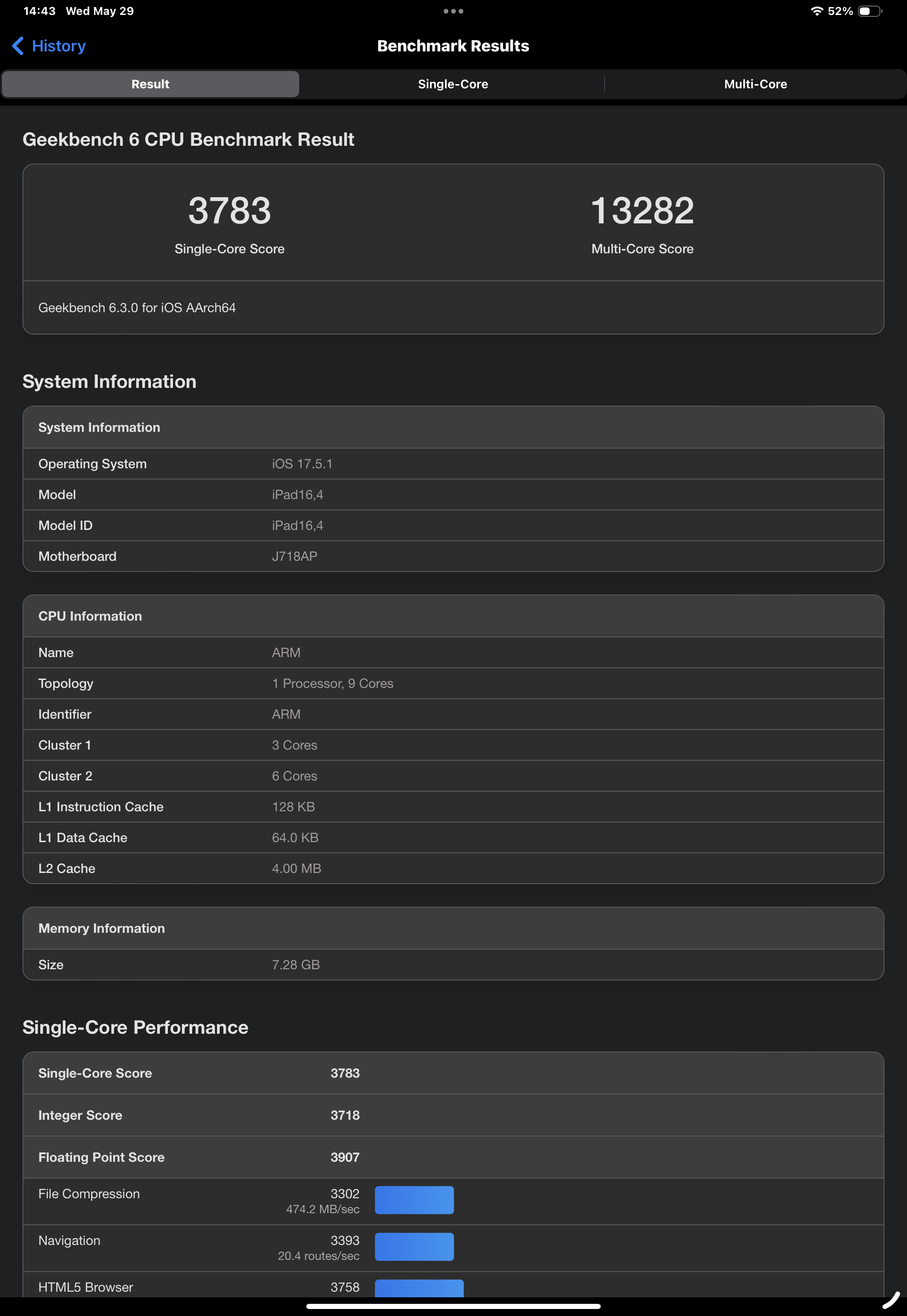Tap the Geekbench 6.3.0 version text

coord(137,308)
